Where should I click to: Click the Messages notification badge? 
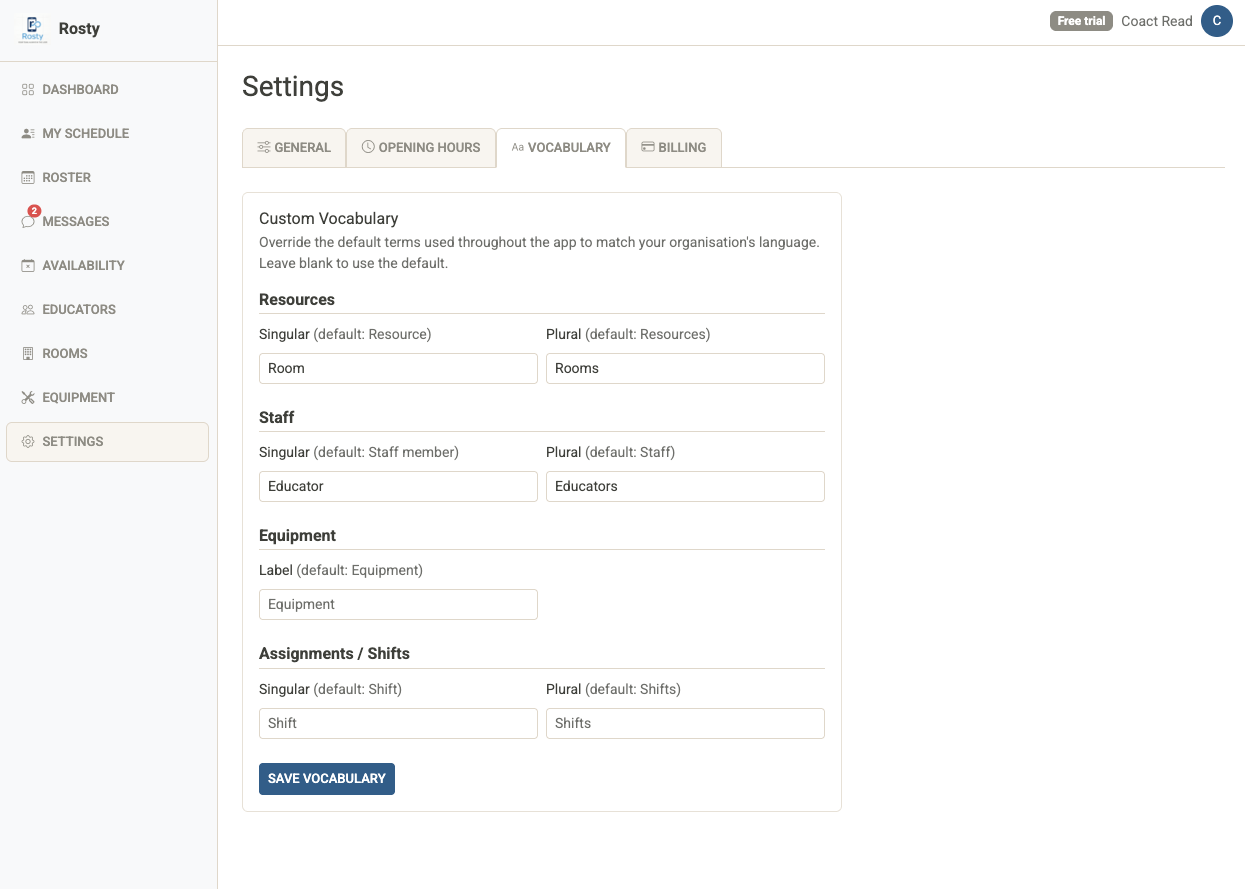tap(34, 211)
